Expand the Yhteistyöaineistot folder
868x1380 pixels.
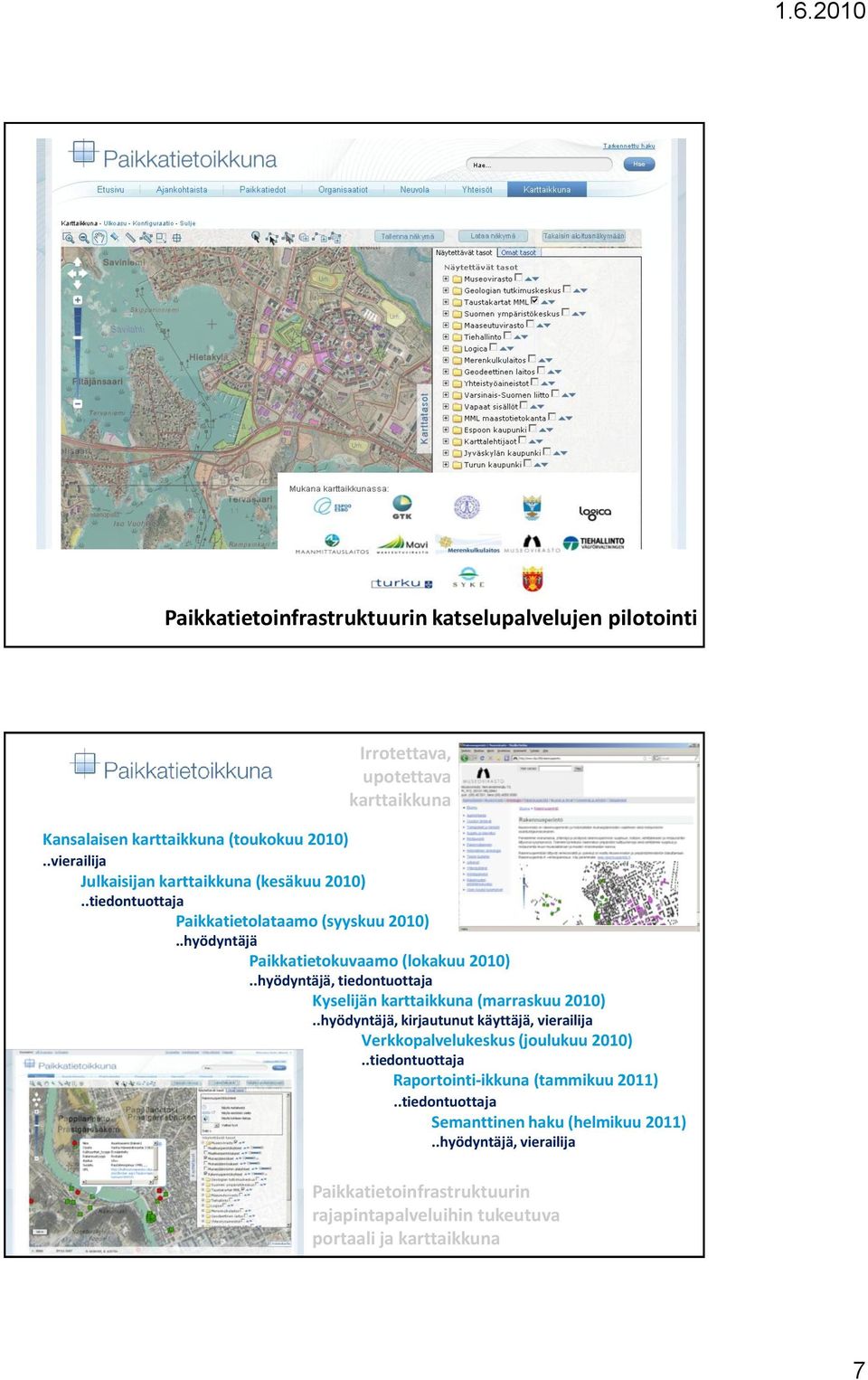click(x=446, y=383)
